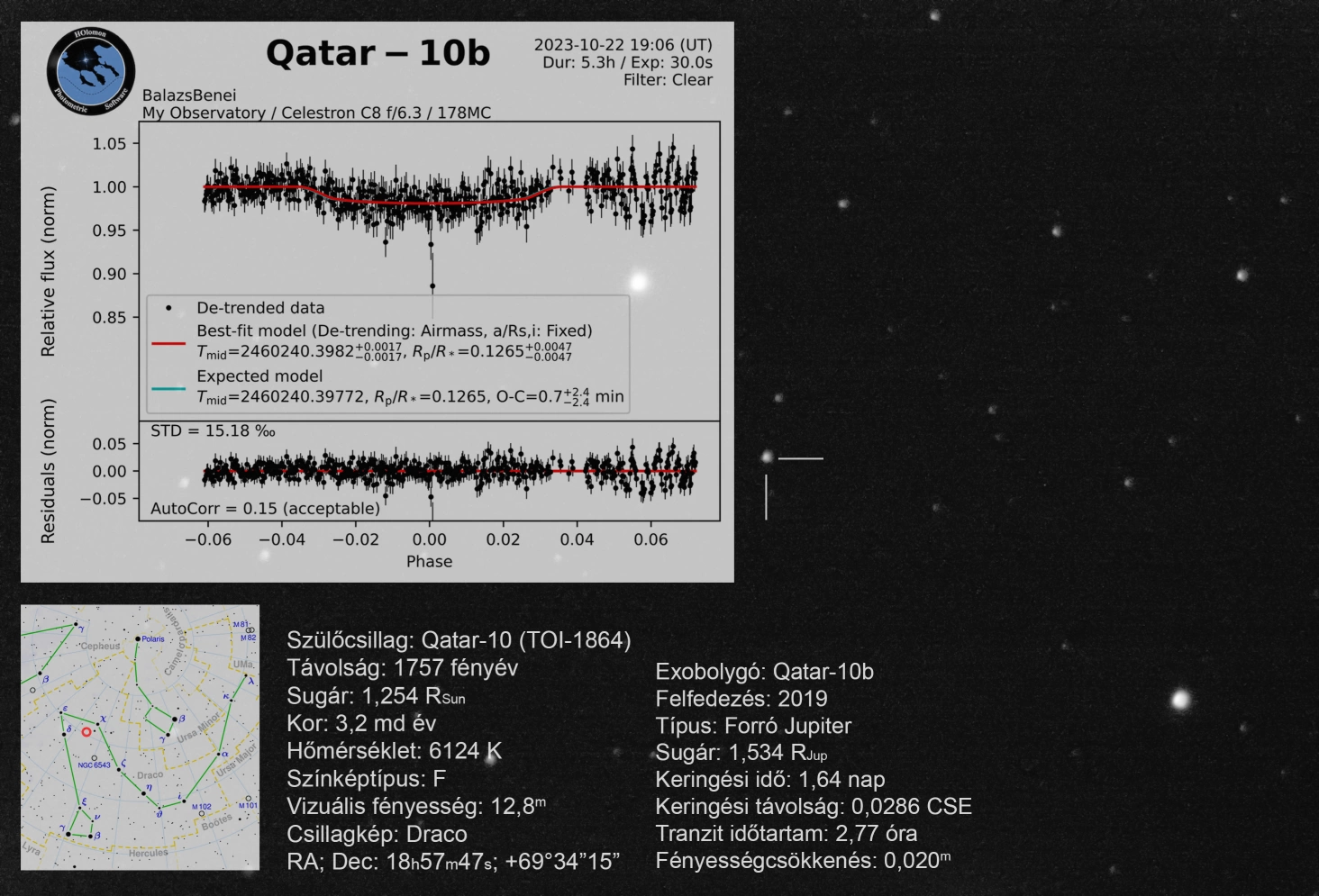The image size is (1319, 896).
Task: Click the HOlomon Photometric Software logo
Action: click(91, 71)
